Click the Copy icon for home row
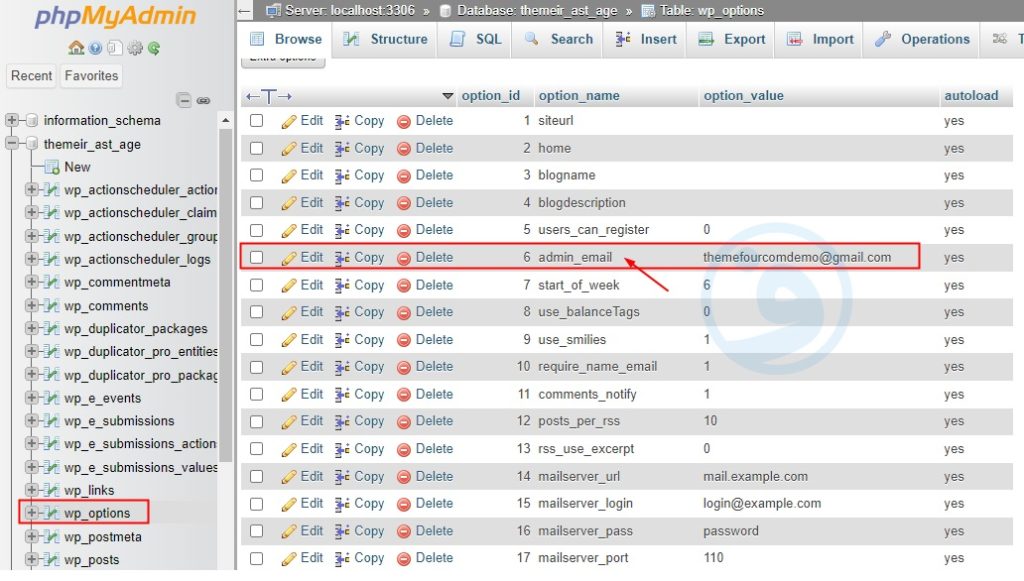Viewport: 1024px width, 581px height. [x=342, y=149]
